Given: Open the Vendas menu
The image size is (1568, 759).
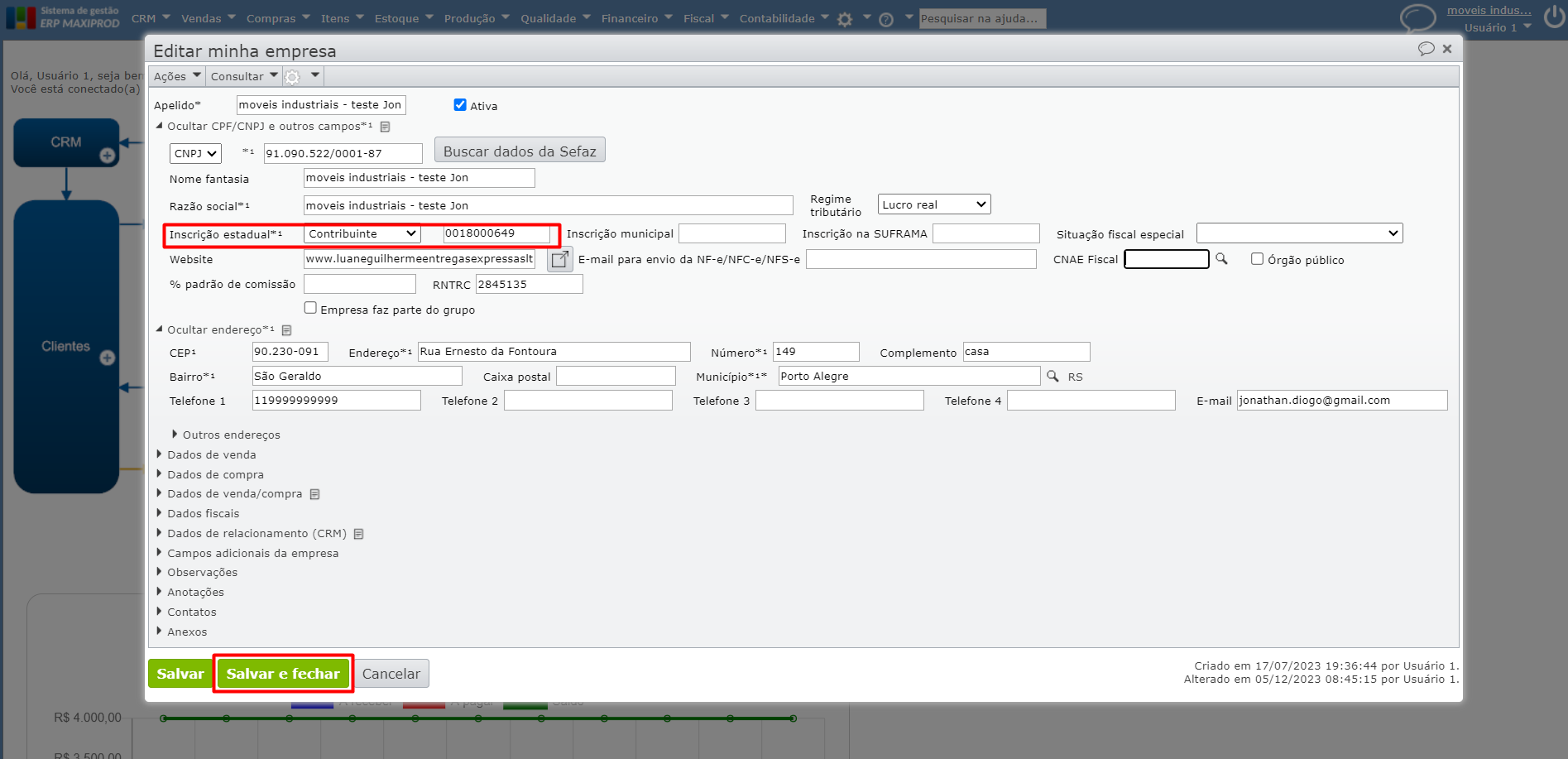Looking at the screenshot, I should pyautogui.click(x=209, y=18).
